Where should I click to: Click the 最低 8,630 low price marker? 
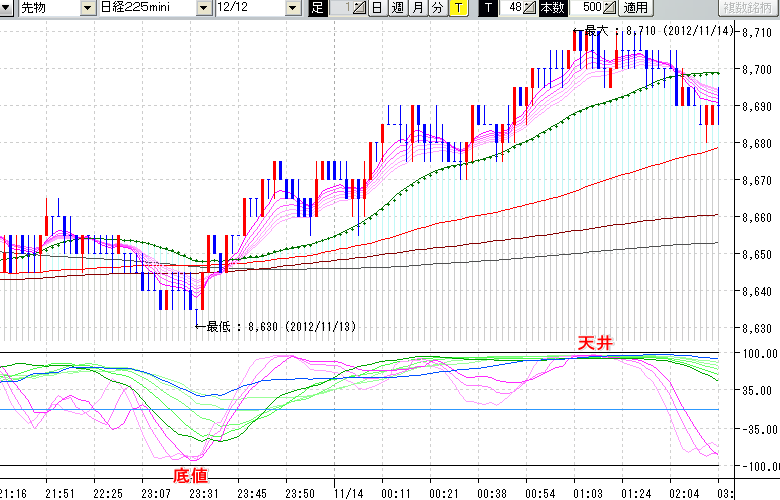click(275, 326)
